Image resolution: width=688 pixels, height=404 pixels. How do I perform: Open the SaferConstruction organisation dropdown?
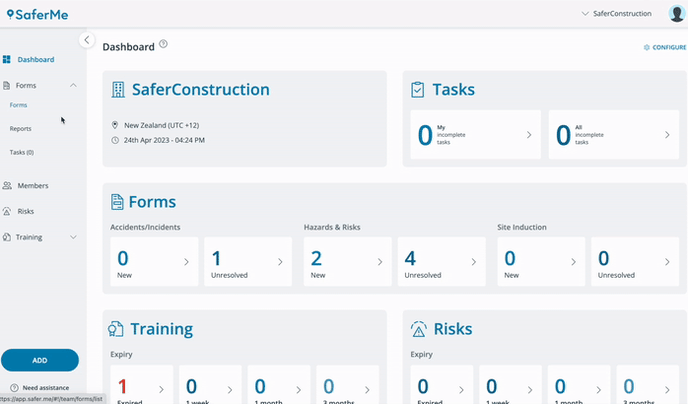click(617, 14)
